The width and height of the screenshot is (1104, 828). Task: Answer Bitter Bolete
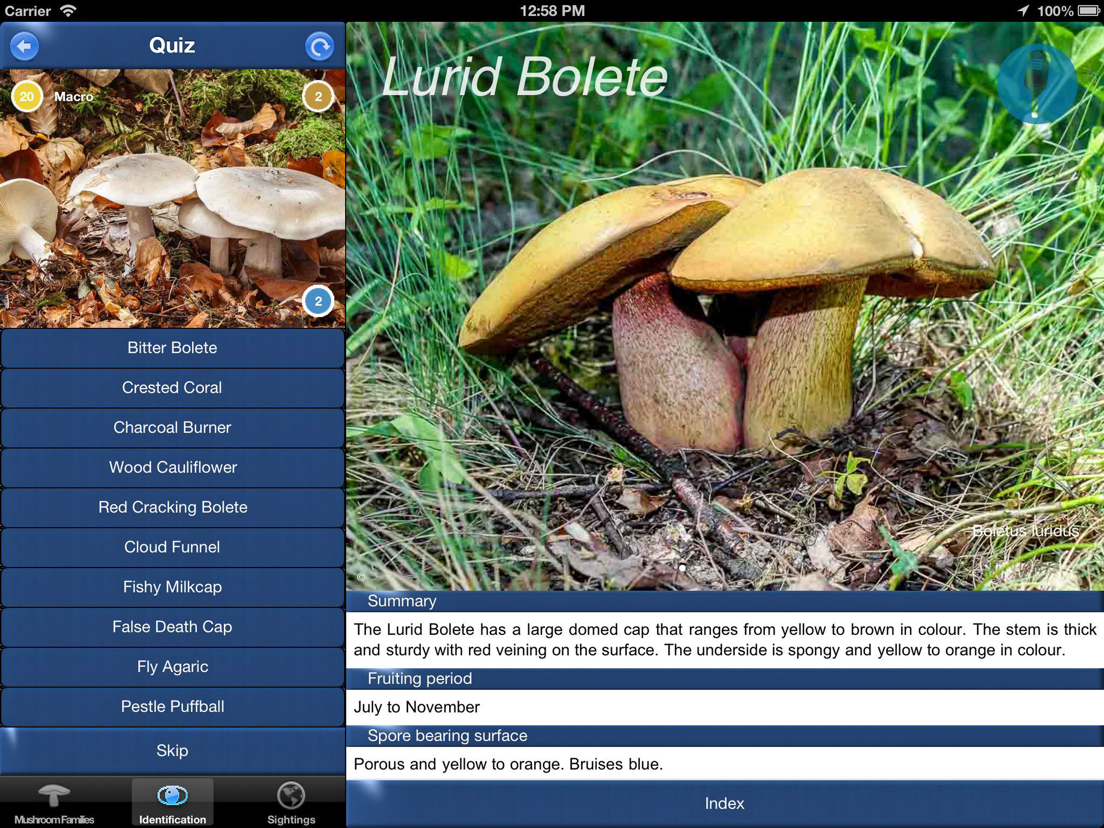coord(172,348)
